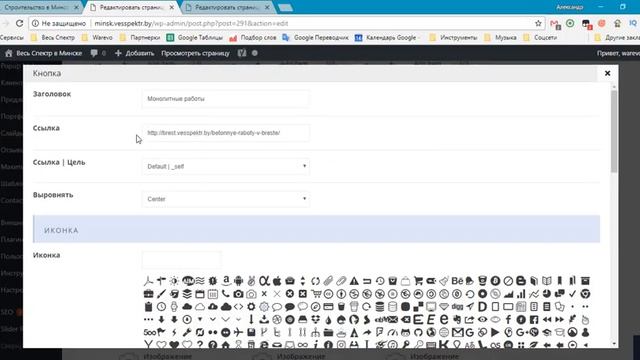
Task: Pick the user silhouette icon
Action: [x=585, y=332]
